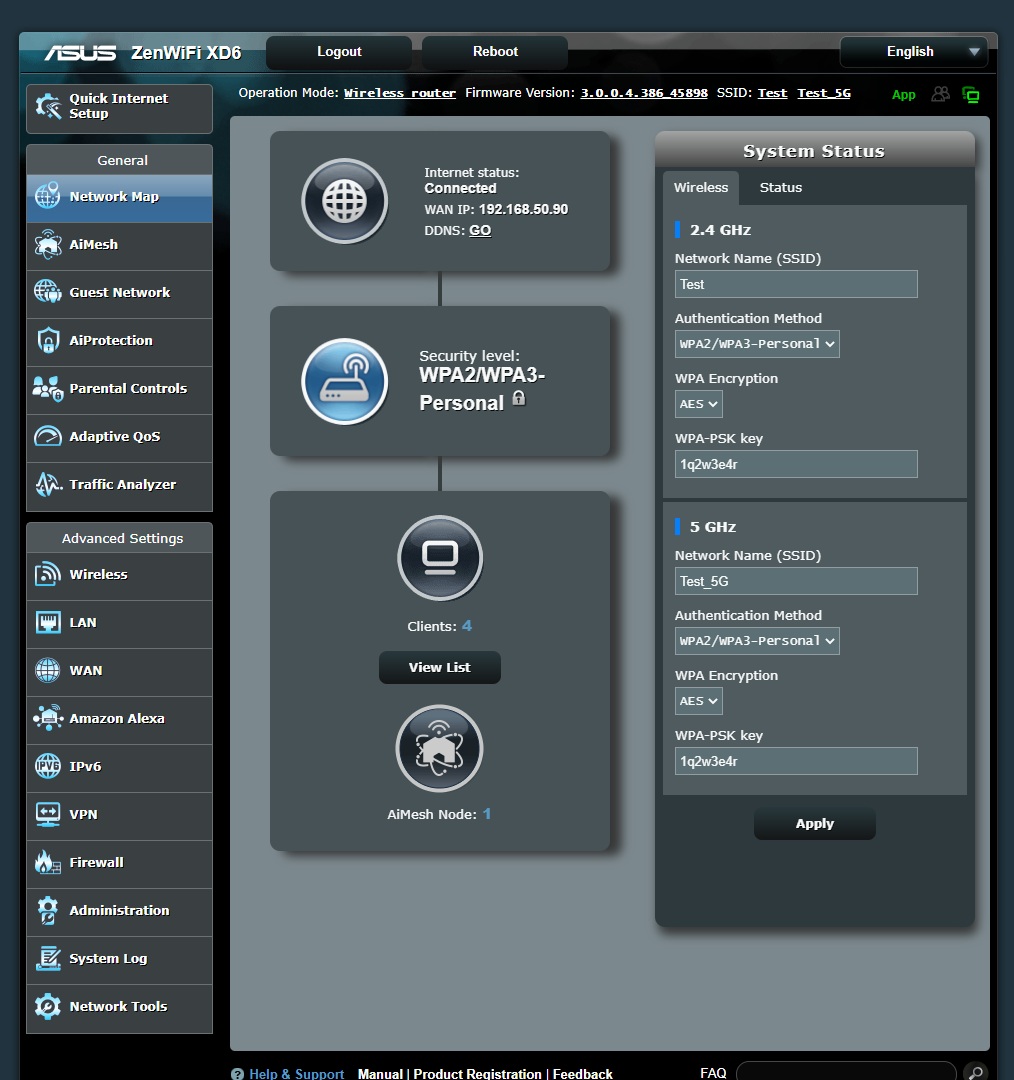Click the Test SSID link
The height and width of the screenshot is (1080, 1014).
[772, 93]
